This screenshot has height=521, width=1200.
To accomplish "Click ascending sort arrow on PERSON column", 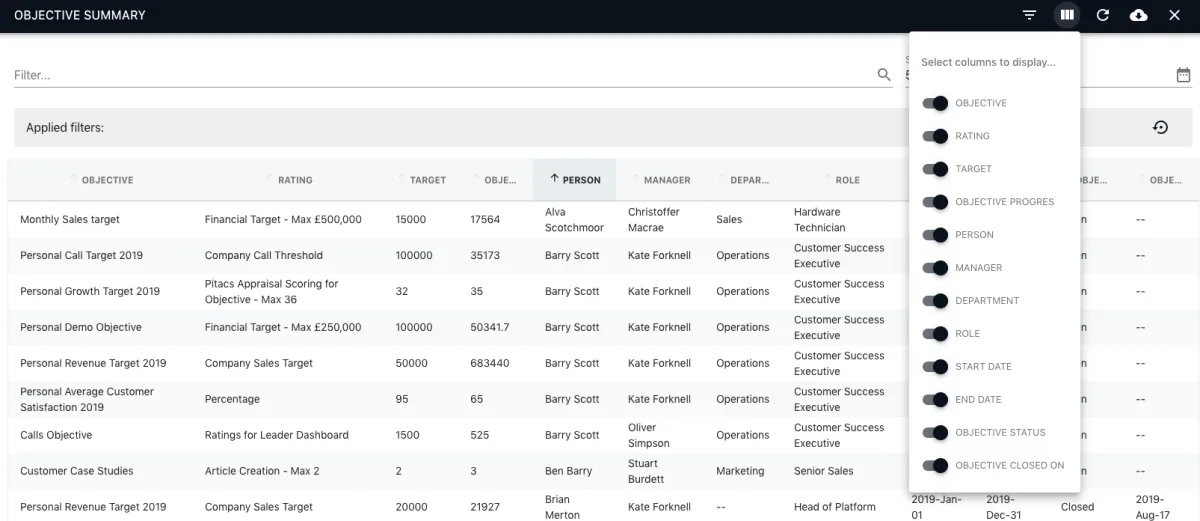I will pos(554,180).
